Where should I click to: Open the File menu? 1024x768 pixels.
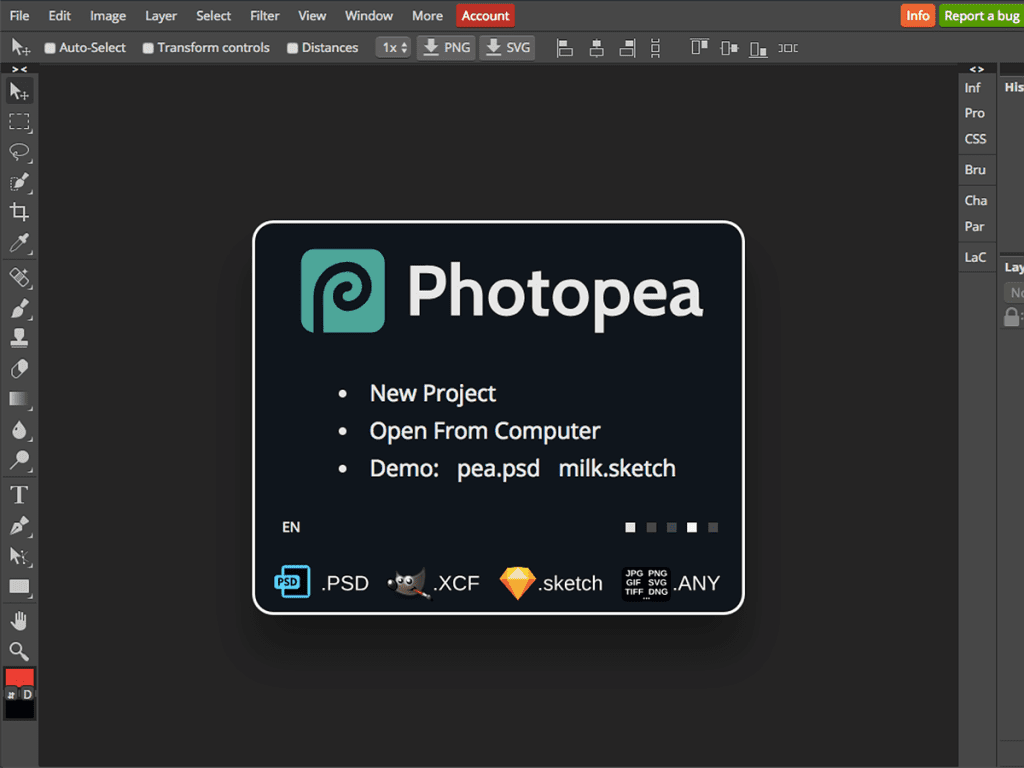click(20, 16)
